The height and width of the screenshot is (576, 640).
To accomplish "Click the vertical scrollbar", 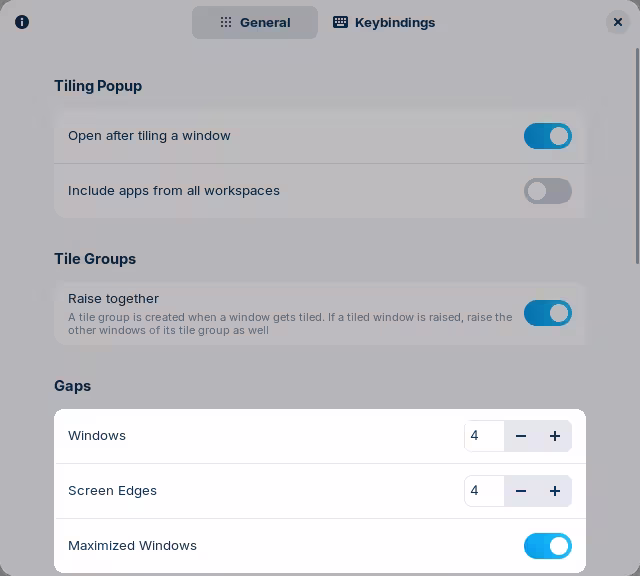I will coord(636,150).
